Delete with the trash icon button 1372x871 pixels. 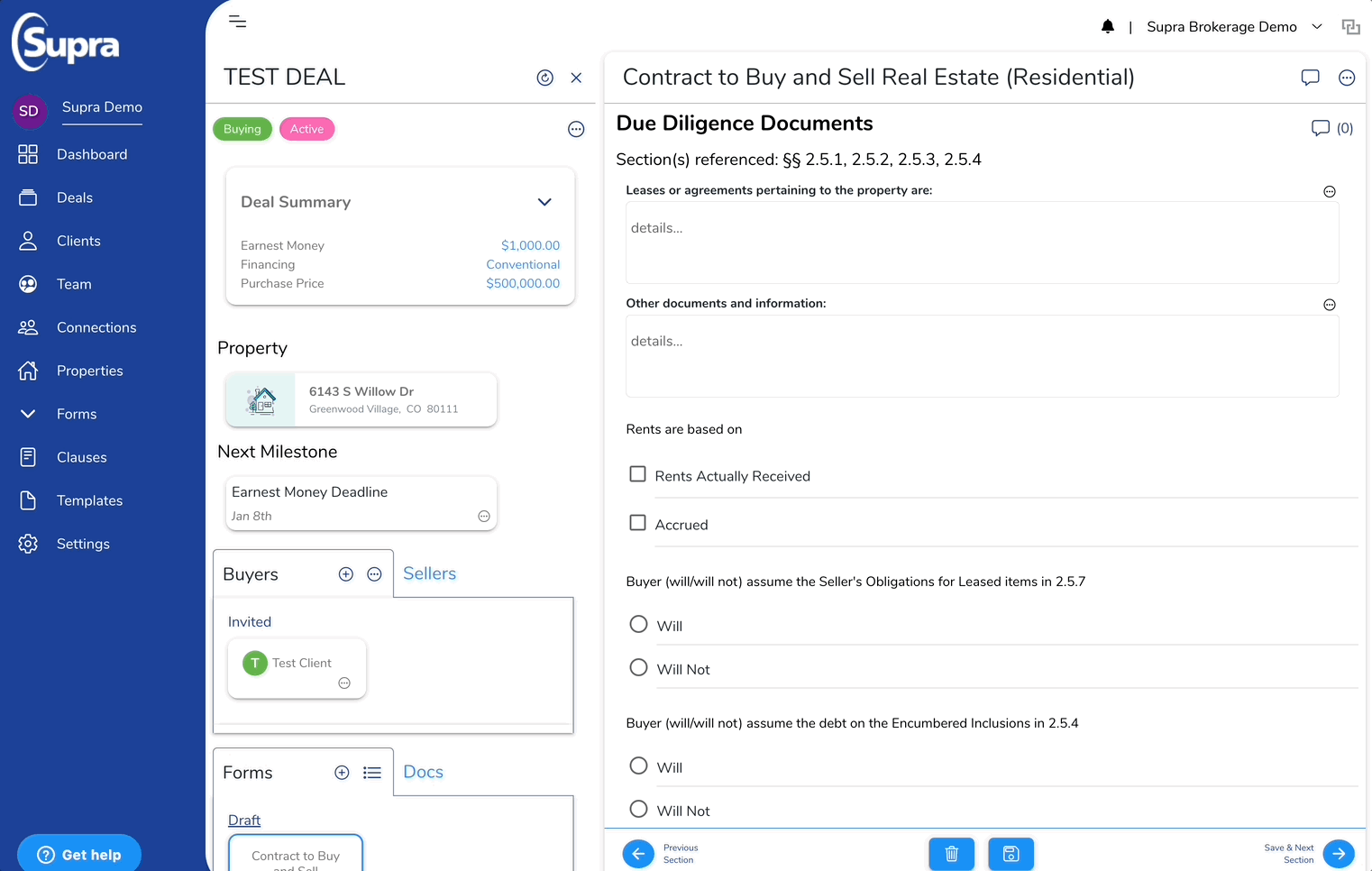coord(952,854)
